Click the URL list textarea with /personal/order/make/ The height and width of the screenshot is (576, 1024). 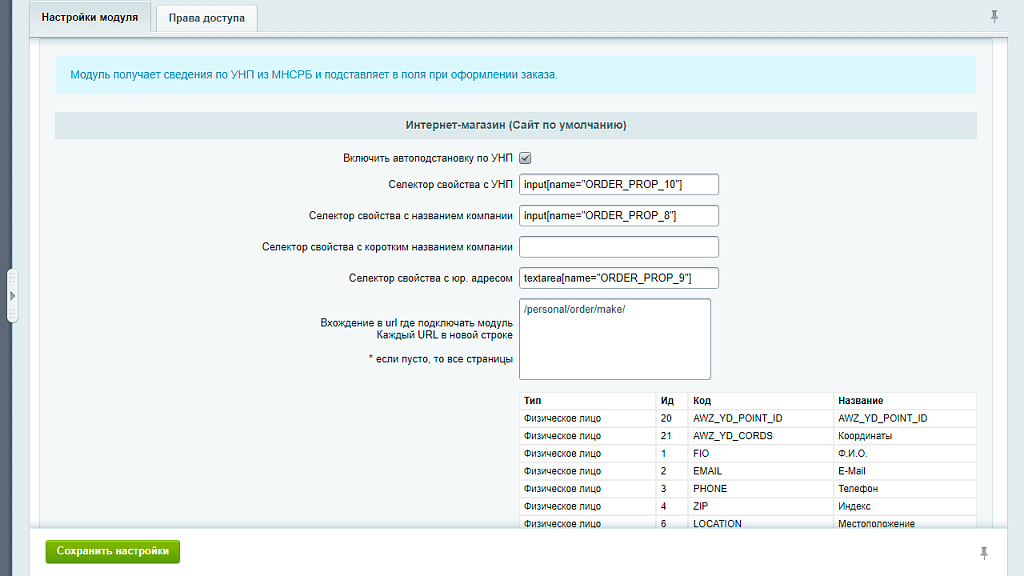click(x=615, y=339)
